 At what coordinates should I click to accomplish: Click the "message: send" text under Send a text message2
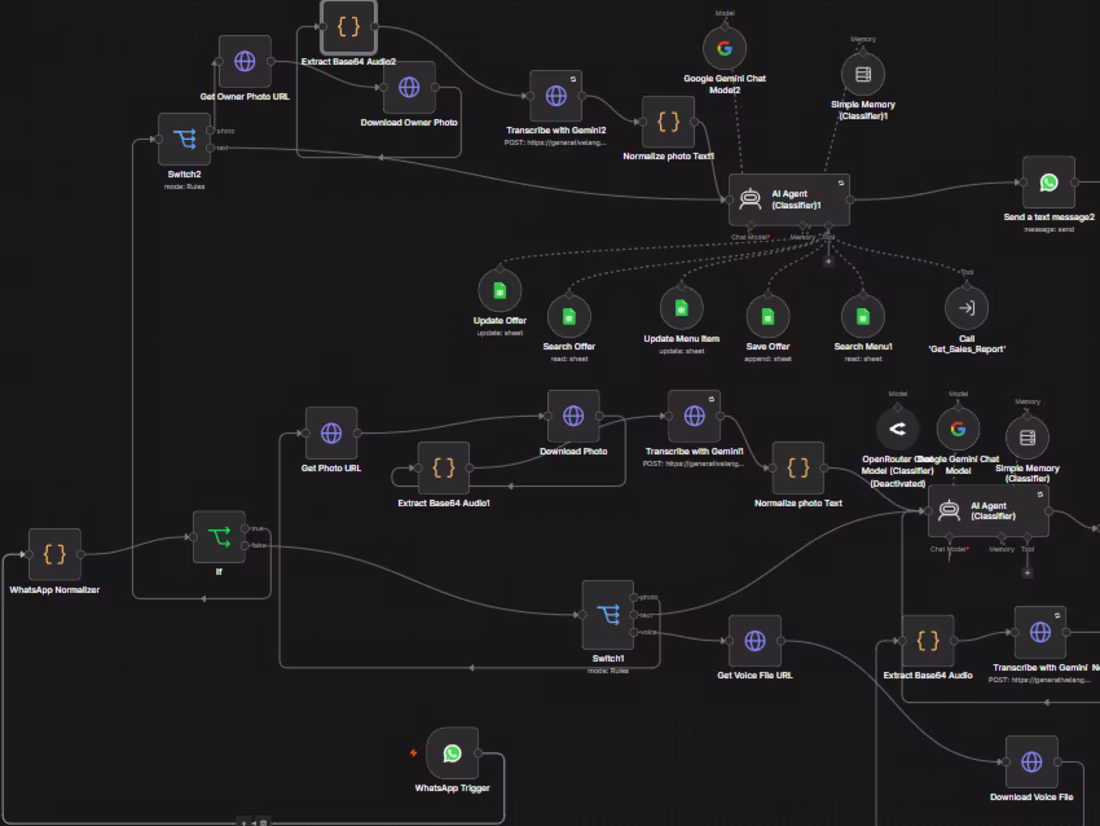[x=1049, y=229]
